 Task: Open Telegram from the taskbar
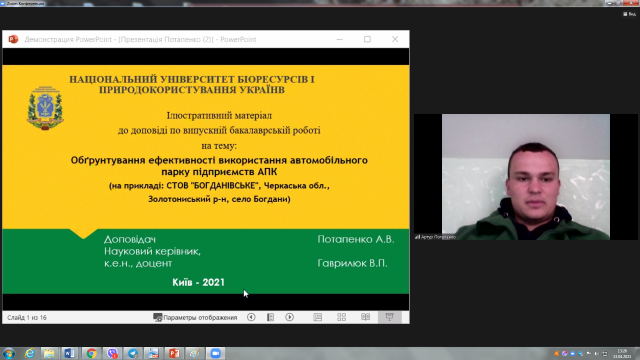(x=133, y=353)
